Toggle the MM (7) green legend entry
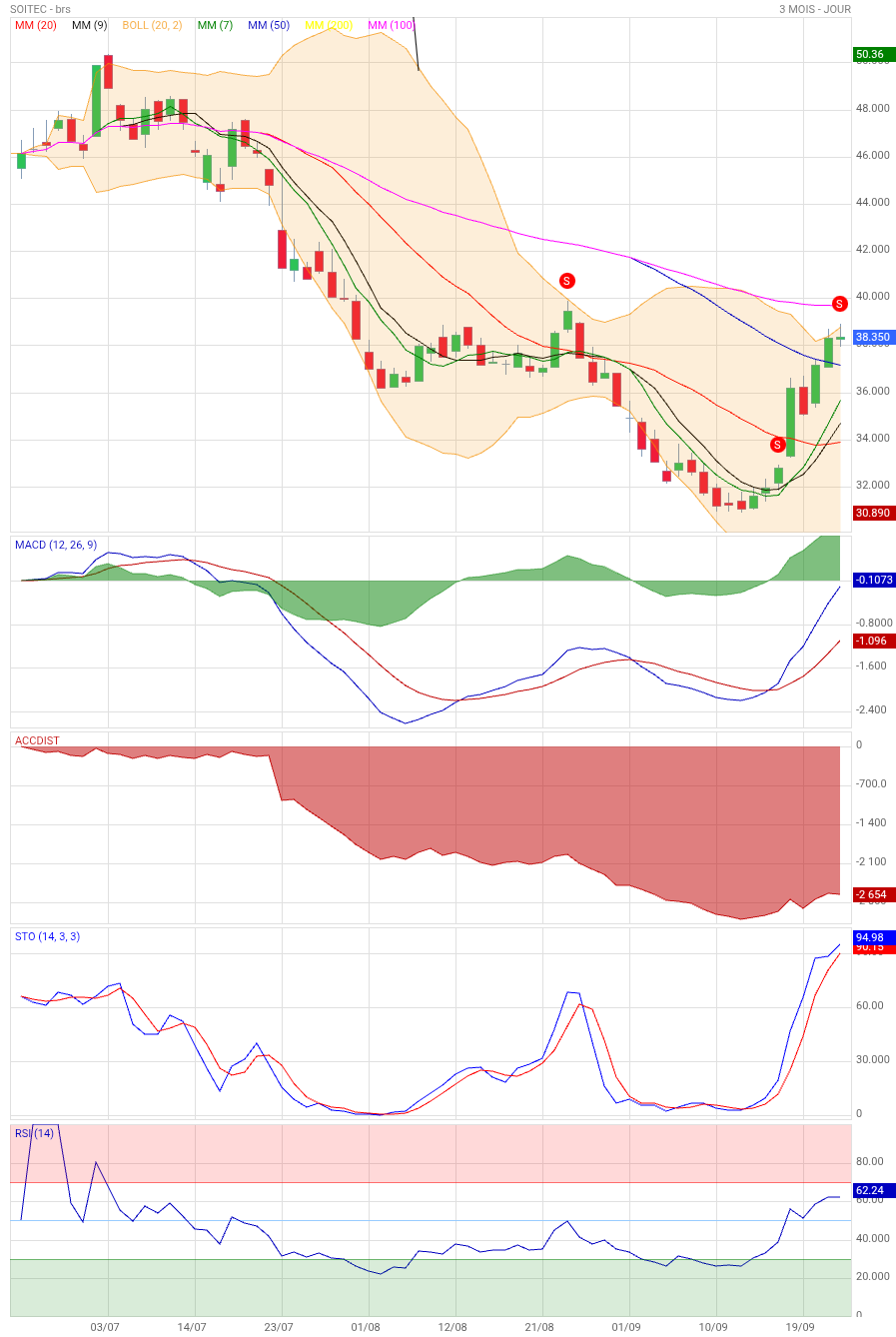 click(x=217, y=25)
